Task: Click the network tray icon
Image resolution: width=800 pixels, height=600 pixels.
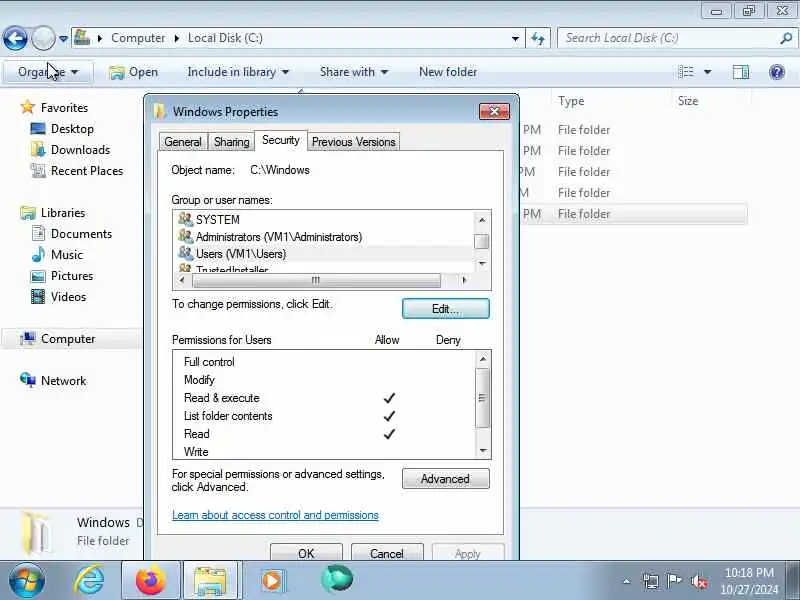Action: click(651, 581)
